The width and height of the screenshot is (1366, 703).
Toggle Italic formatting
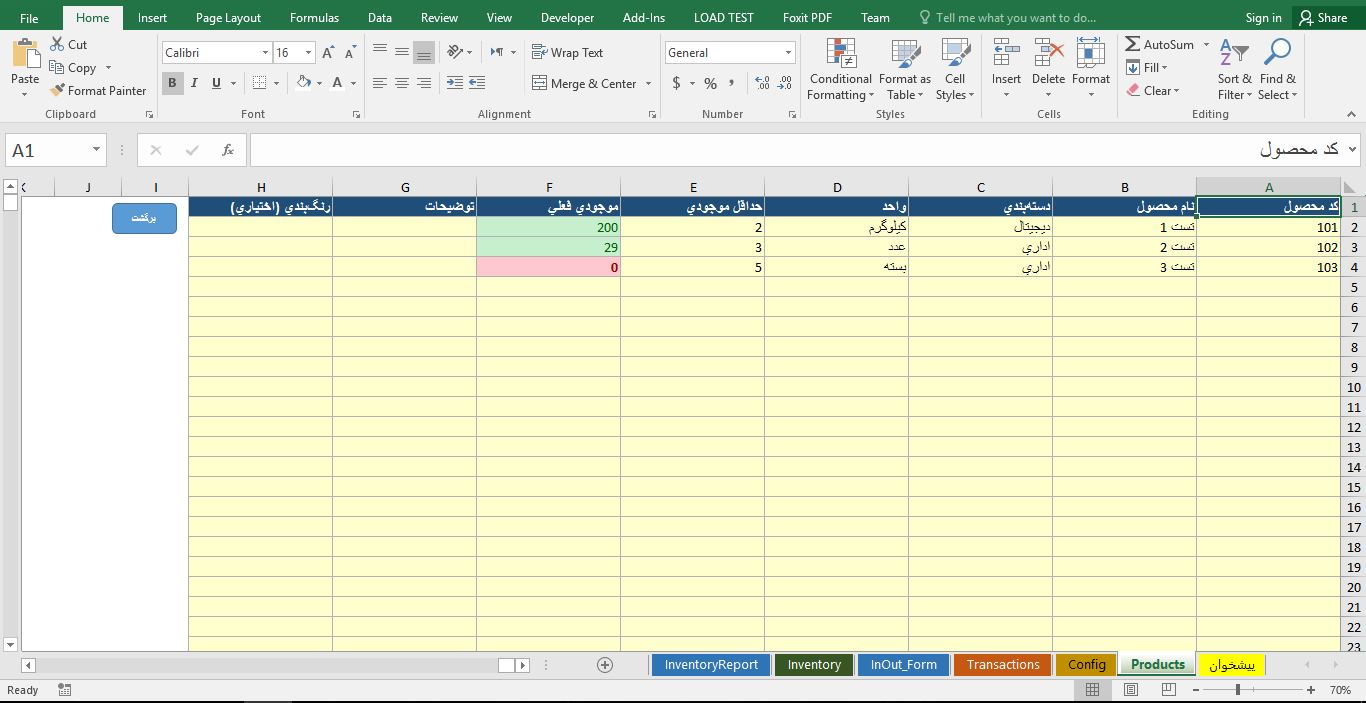point(194,84)
